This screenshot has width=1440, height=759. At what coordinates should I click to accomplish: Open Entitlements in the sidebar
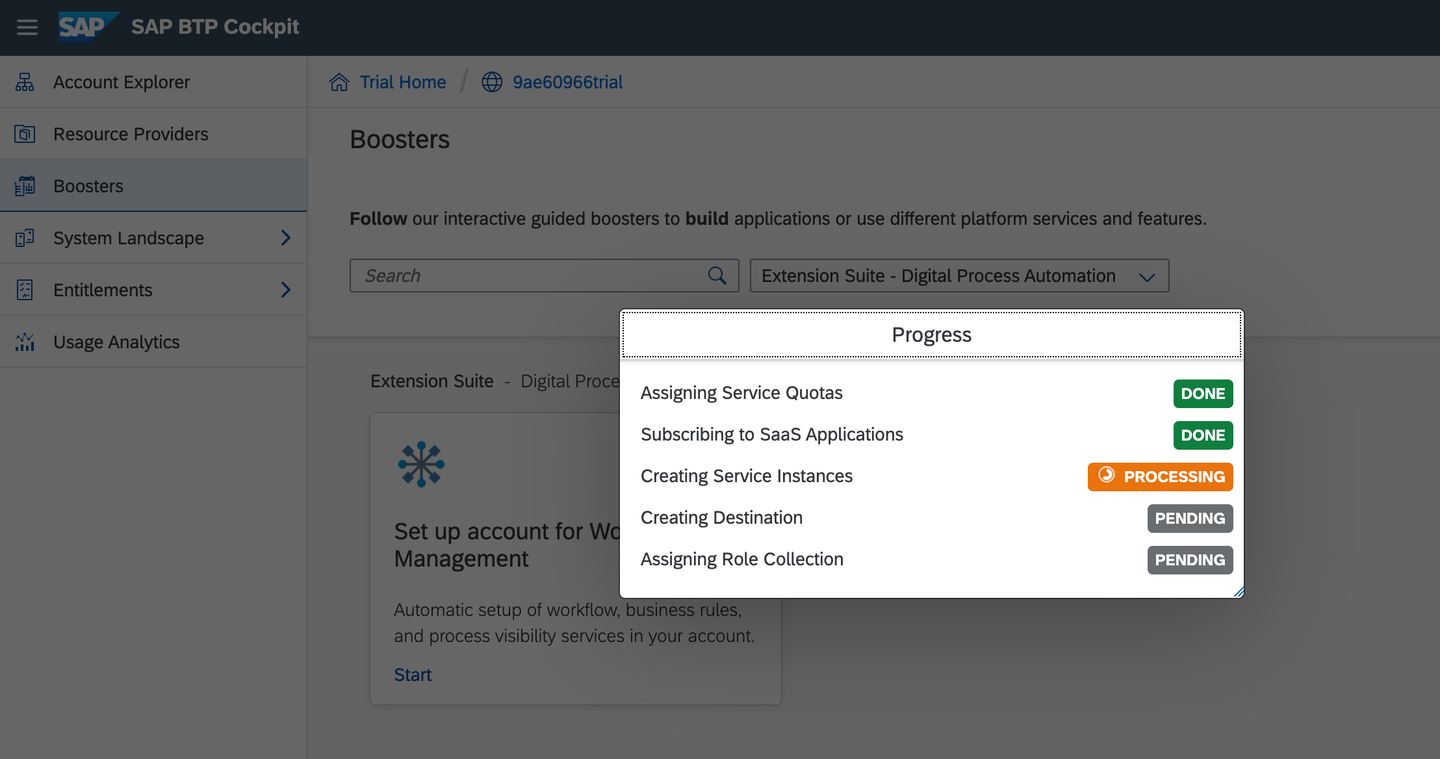(153, 290)
